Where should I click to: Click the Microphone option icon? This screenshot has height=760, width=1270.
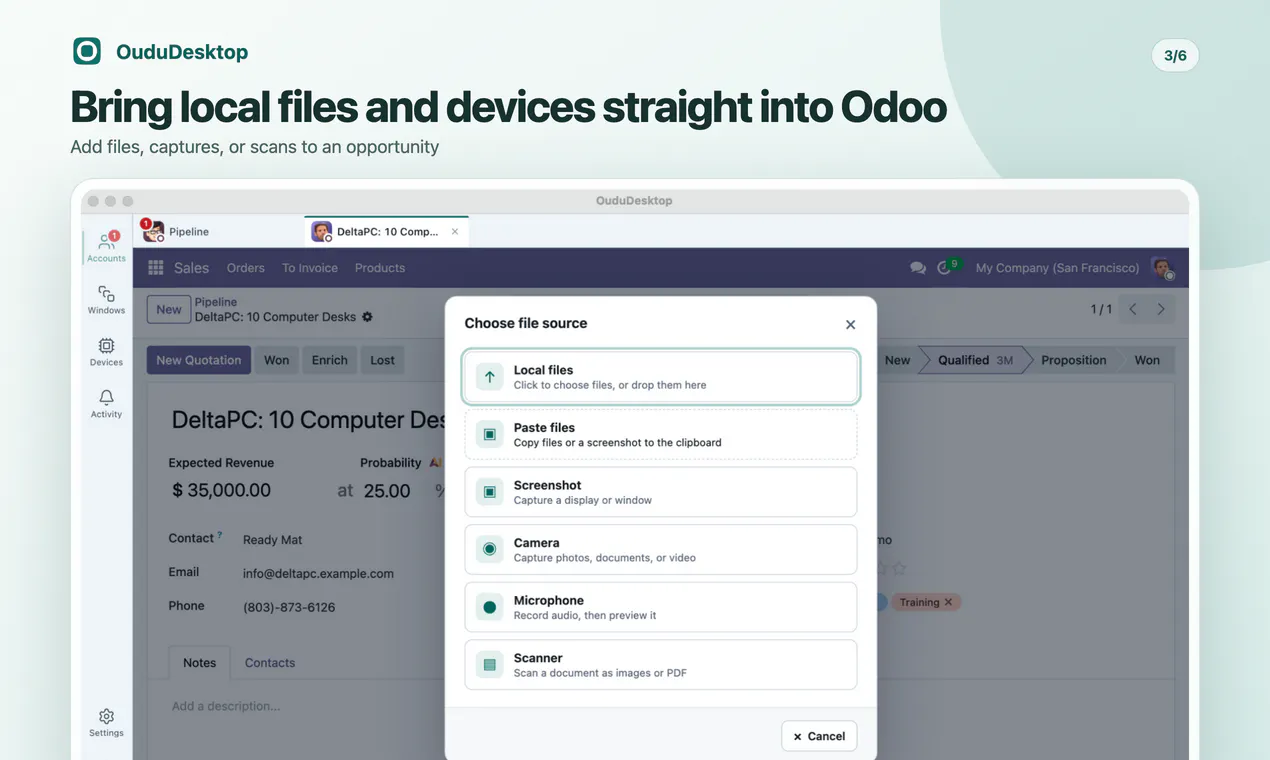489,607
